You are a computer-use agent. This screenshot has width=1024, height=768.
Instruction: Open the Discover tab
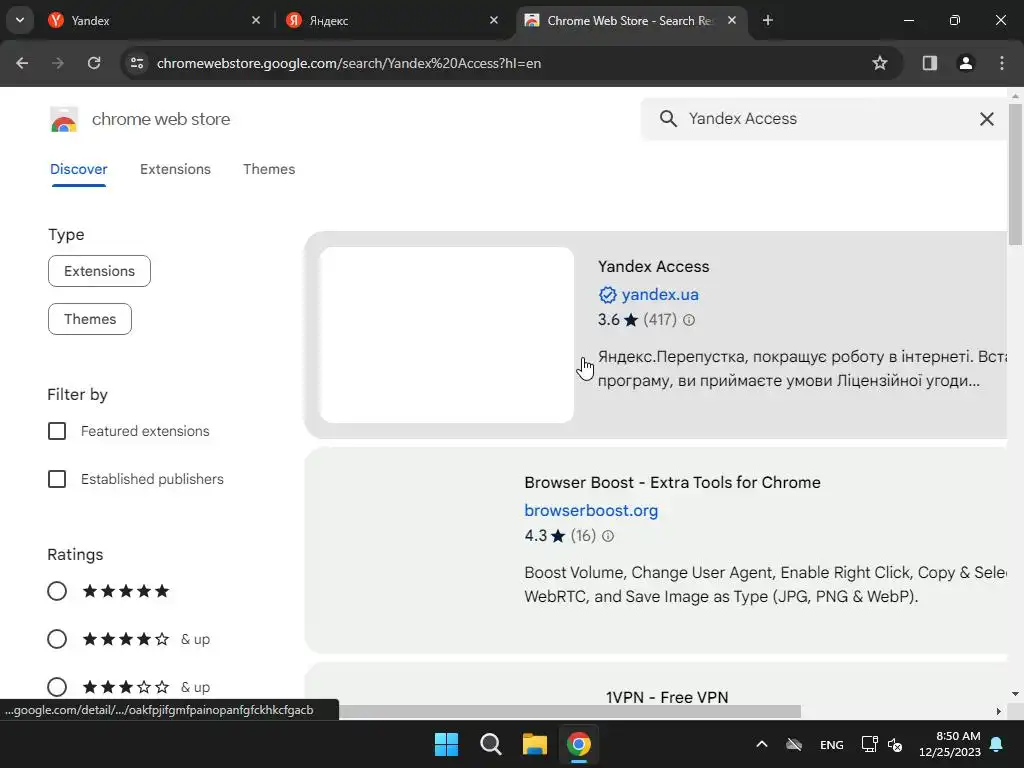pyautogui.click(x=78, y=169)
